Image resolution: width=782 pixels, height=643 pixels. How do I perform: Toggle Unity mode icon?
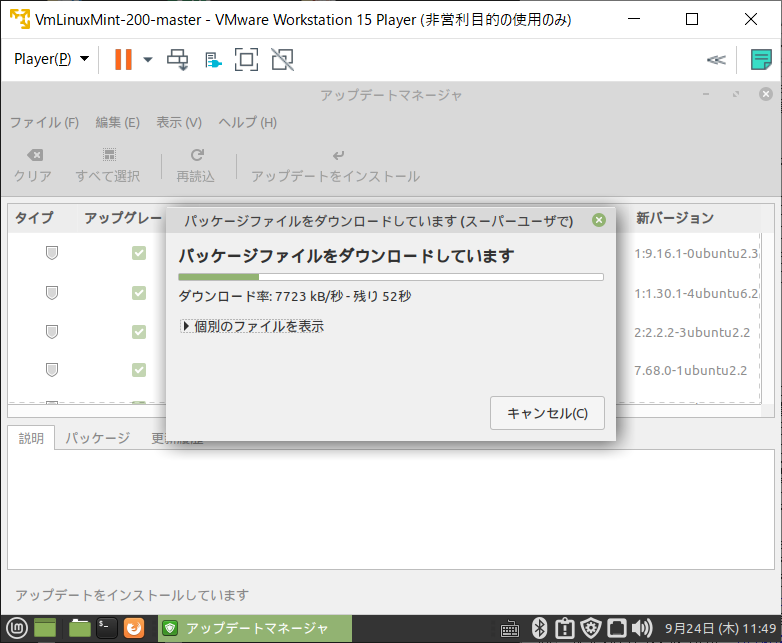pyautogui.click(x=282, y=59)
